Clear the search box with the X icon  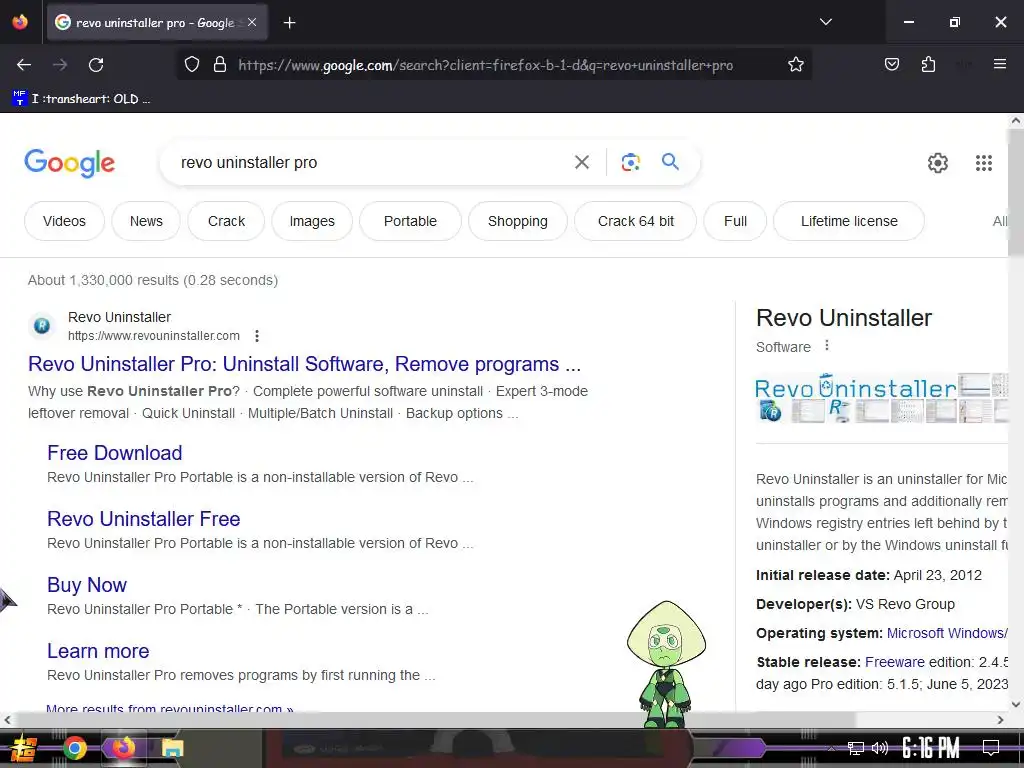(x=581, y=162)
